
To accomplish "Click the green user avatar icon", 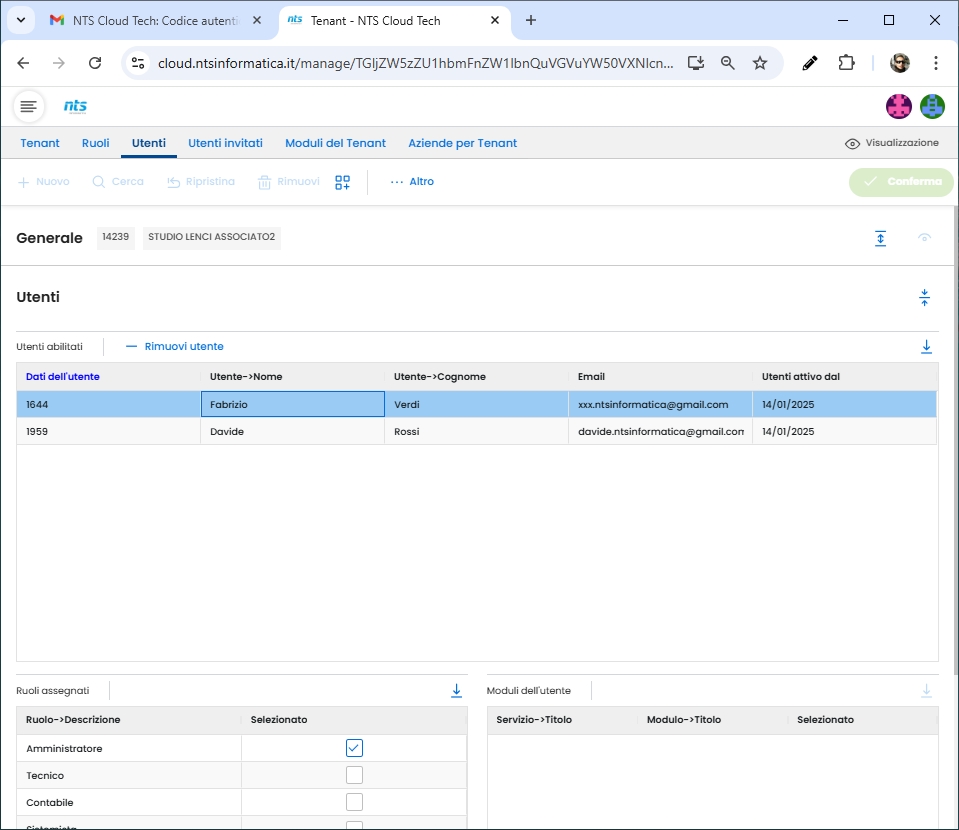I will point(932,106).
